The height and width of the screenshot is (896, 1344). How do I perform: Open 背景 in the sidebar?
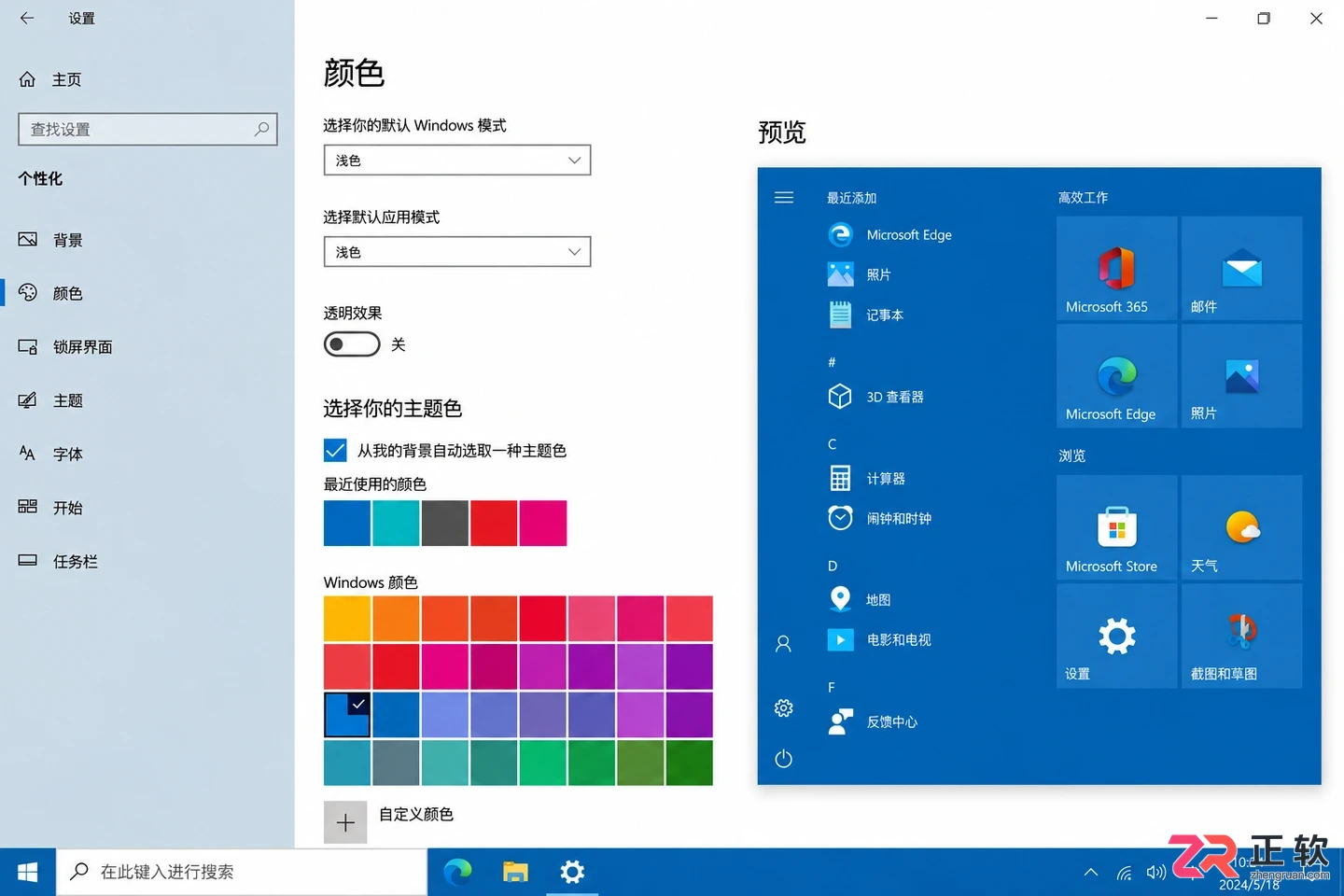tap(147, 240)
